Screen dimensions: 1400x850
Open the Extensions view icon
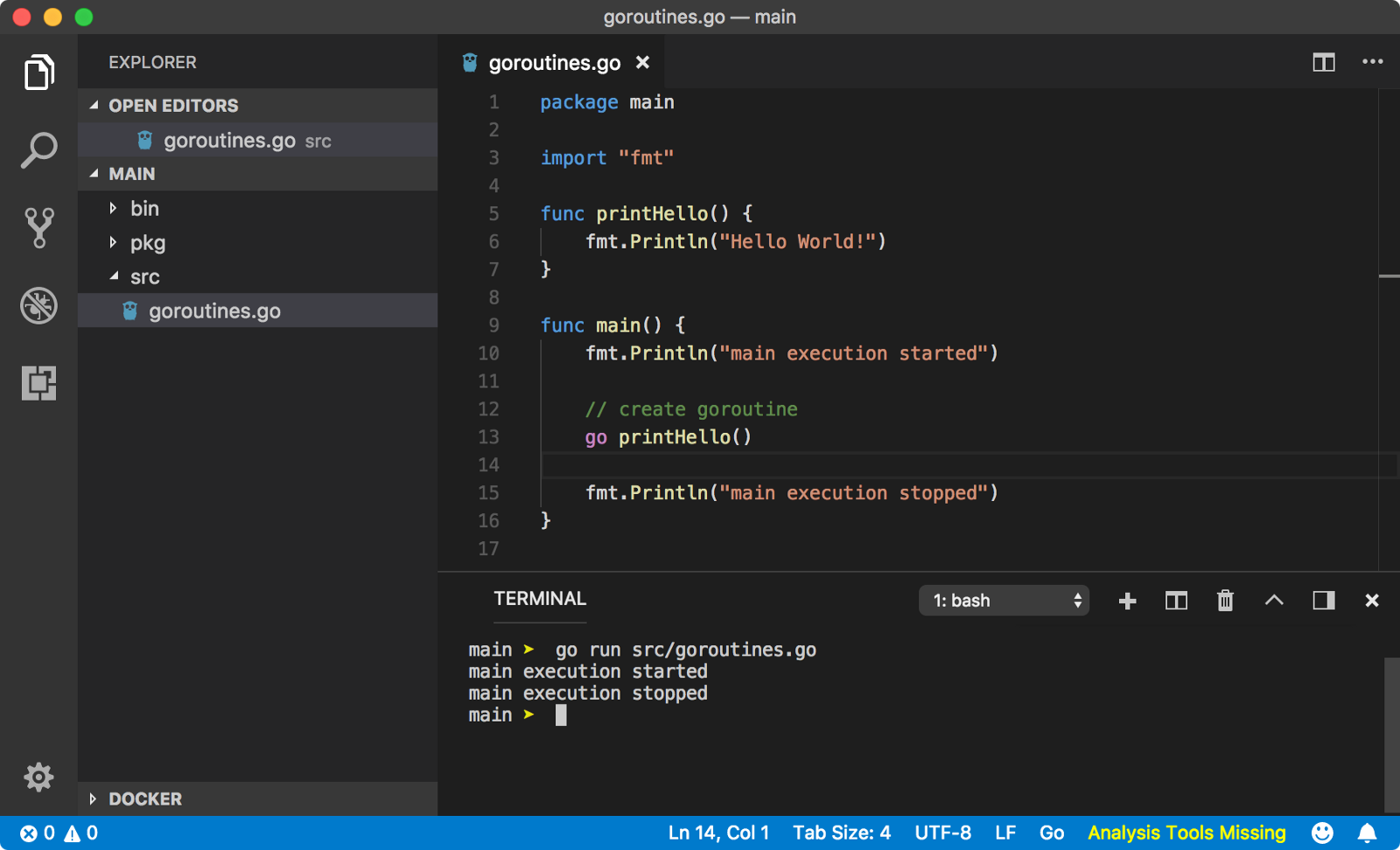tap(39, 383)
